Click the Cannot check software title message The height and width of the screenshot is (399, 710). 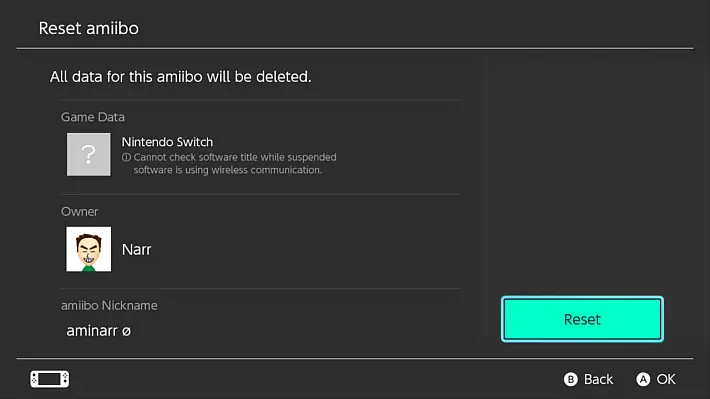229,163
